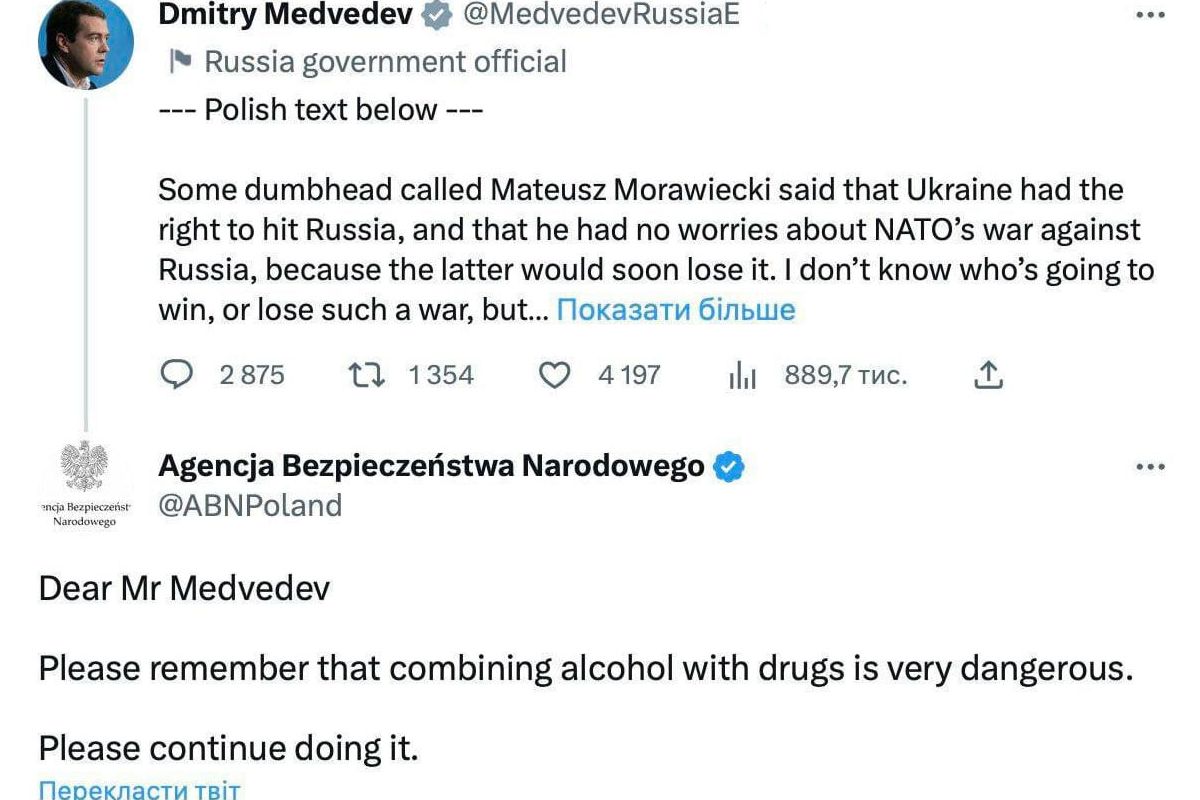
Task: Click the Dmitry Medvedev display name
Action: click(287, 14)
